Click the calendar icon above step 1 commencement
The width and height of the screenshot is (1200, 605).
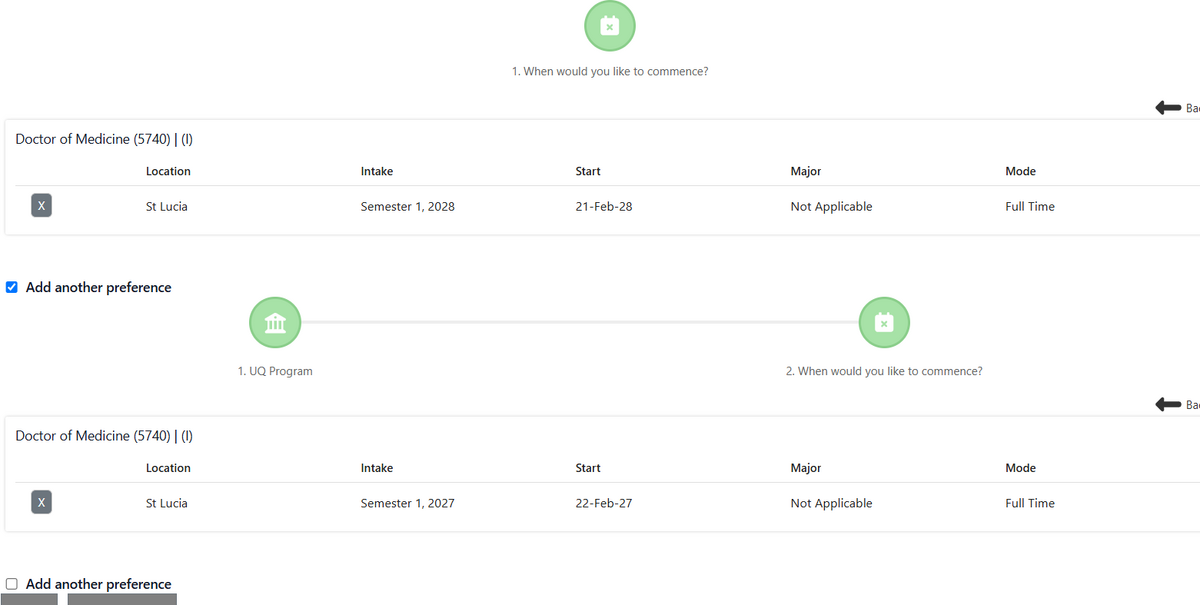[x=610, y=26]
